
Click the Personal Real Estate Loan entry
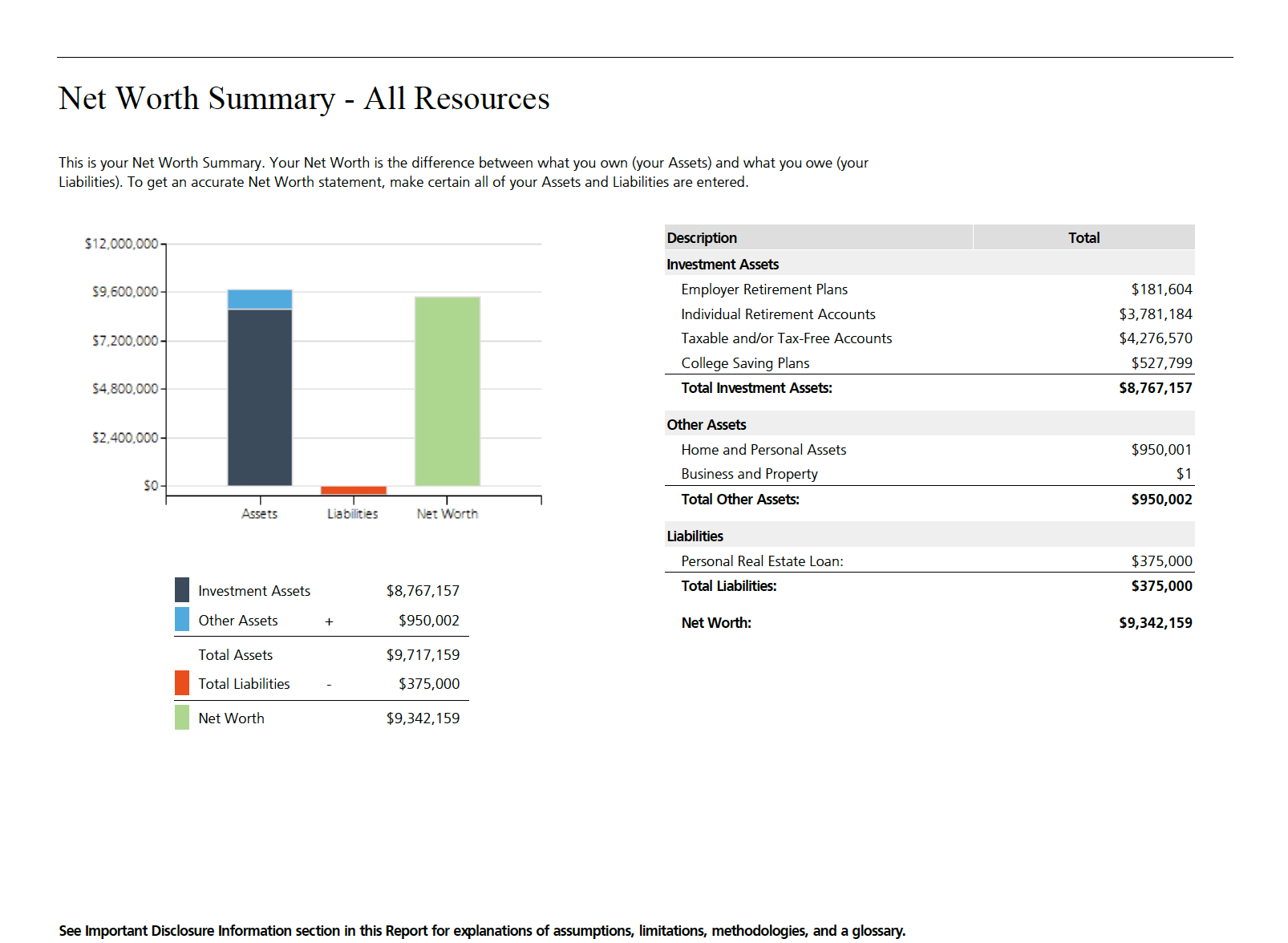pyautogui.click(x=762, y=561)
